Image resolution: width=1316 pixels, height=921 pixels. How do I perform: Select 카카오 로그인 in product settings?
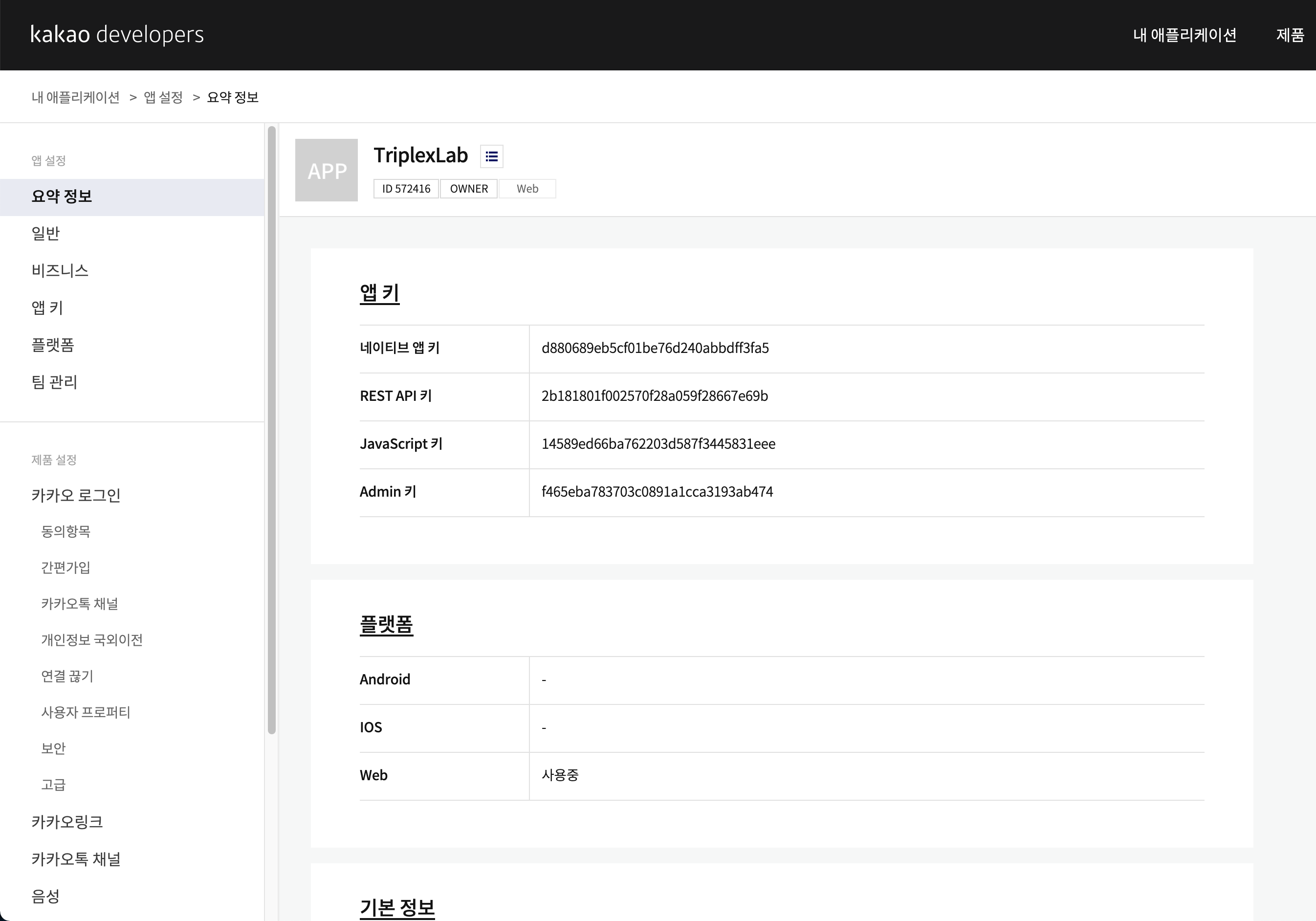coord(76,495)
